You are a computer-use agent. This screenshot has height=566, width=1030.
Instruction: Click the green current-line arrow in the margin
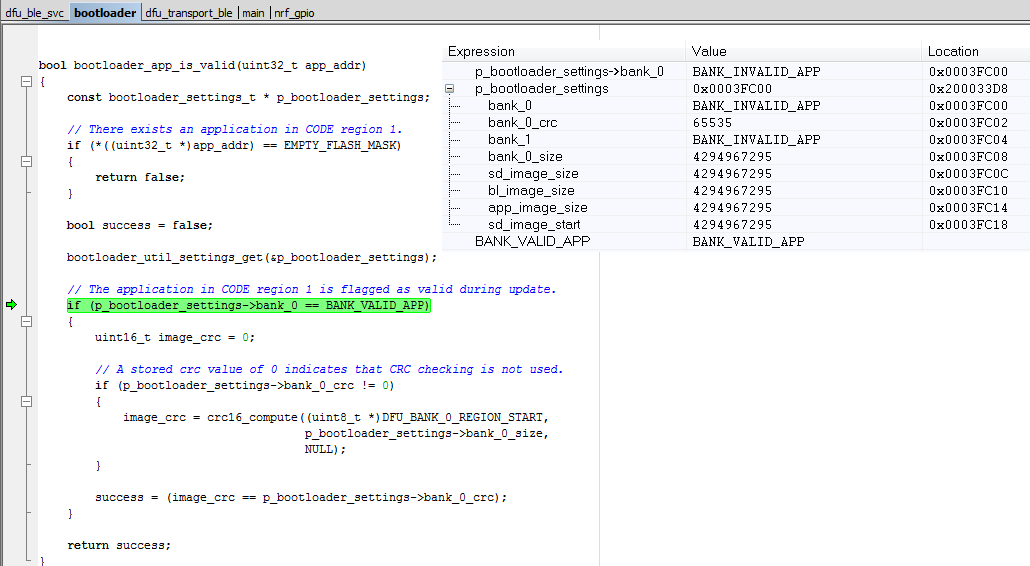(11, 305)
